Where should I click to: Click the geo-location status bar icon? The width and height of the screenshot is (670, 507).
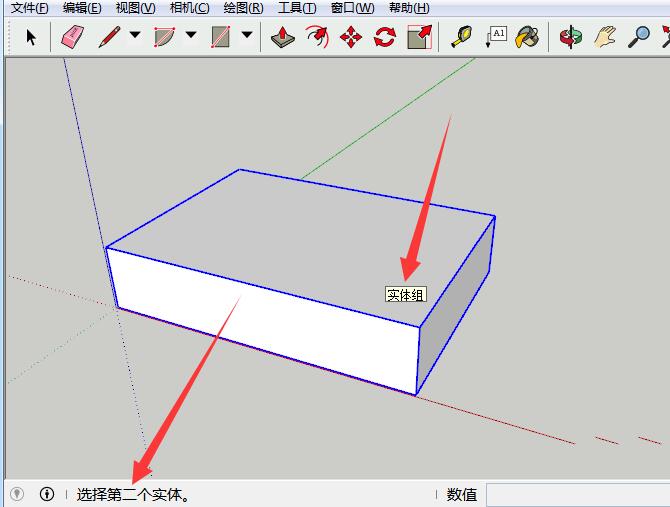tap(17, 494)
